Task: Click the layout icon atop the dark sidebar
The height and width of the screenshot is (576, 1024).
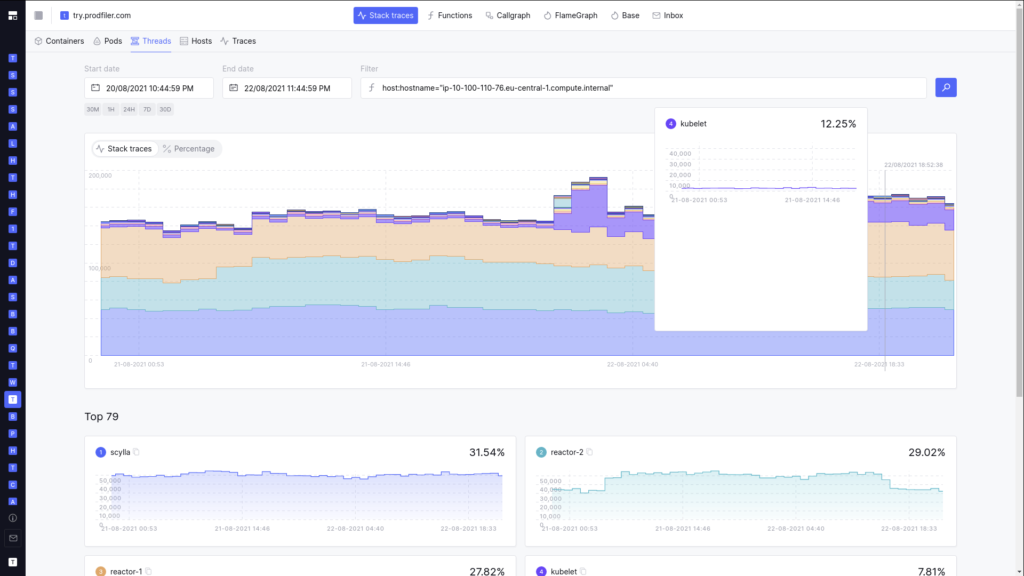Action: 12,16
